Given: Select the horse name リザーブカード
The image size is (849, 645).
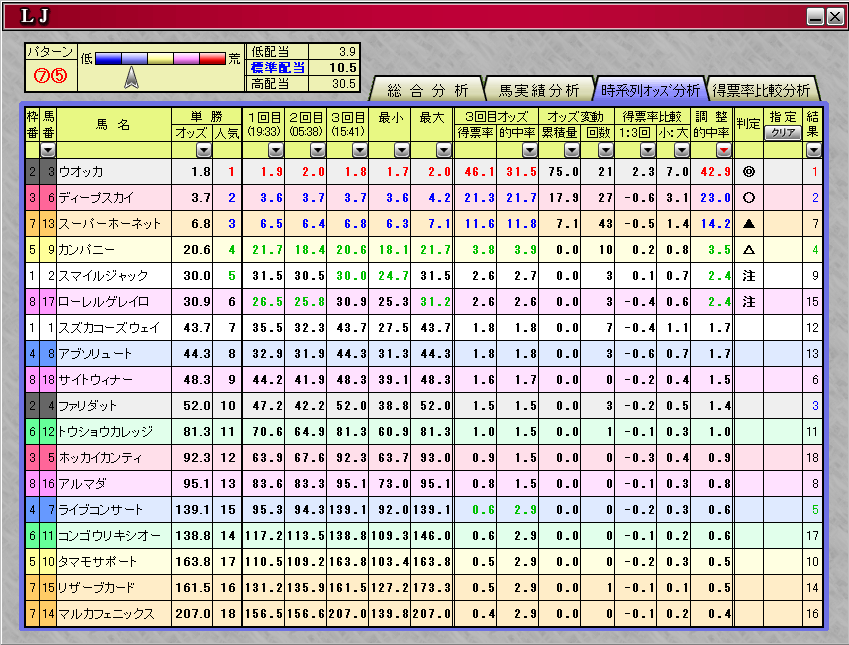Looking at the screenshot, I should click(96, 588).
